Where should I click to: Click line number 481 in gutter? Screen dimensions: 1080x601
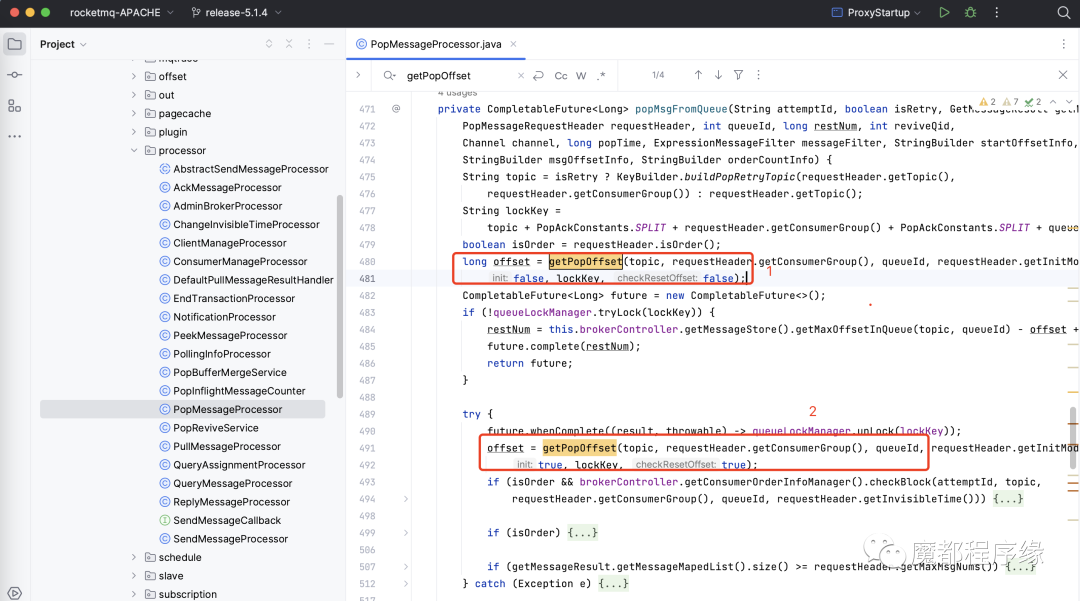tap(367, 279)
